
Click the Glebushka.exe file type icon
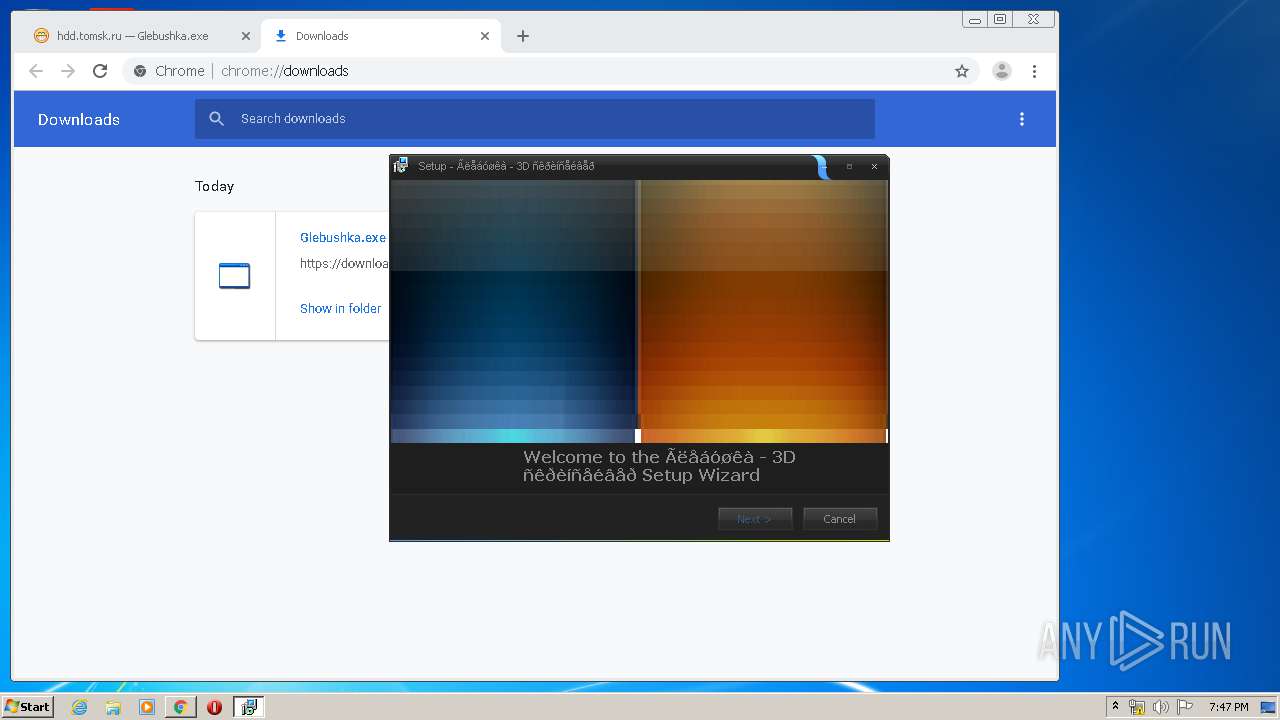[x=234, y=276]
